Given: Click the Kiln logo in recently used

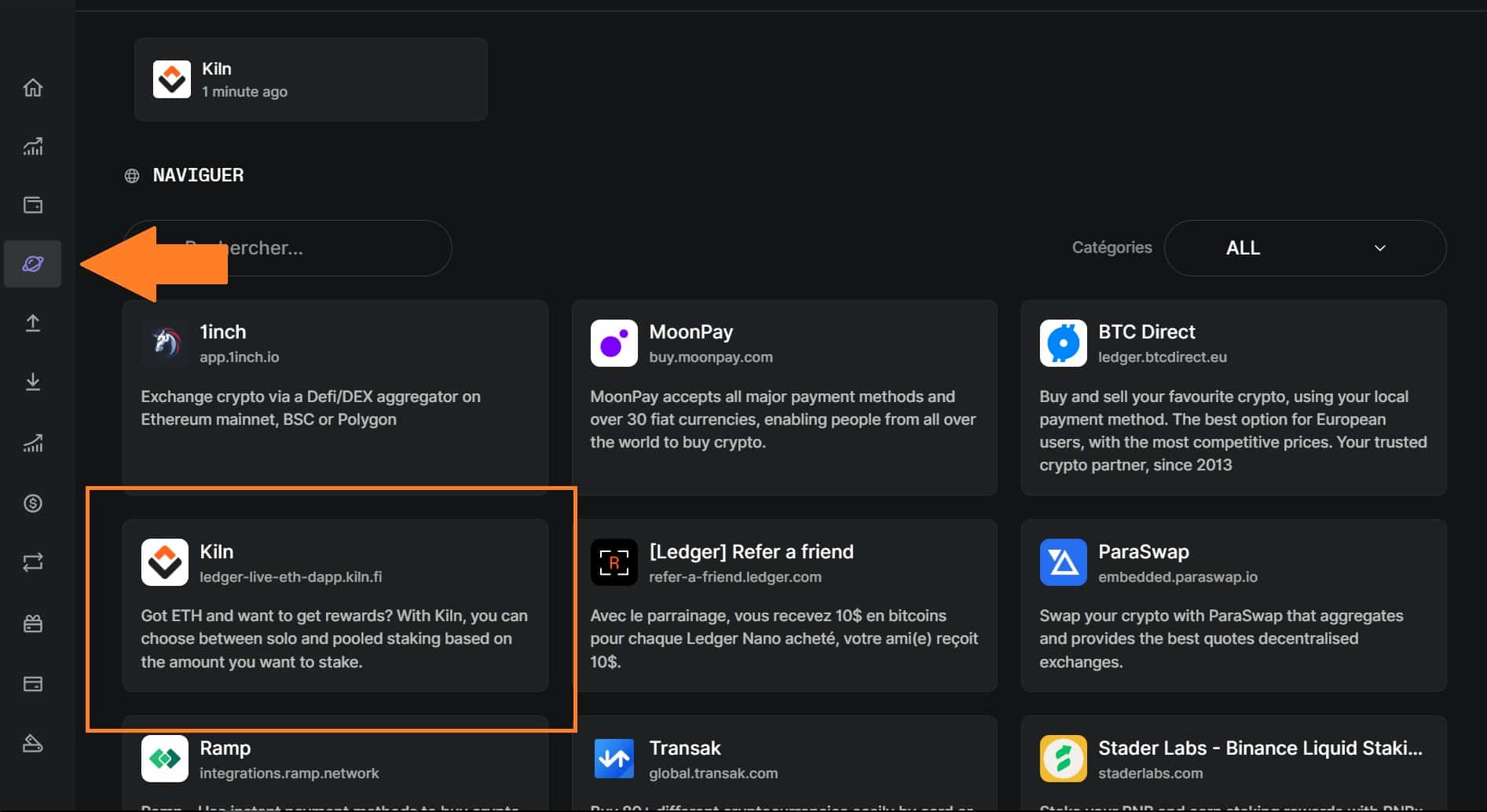Looking at the screenshot, I should pos(172,79).
